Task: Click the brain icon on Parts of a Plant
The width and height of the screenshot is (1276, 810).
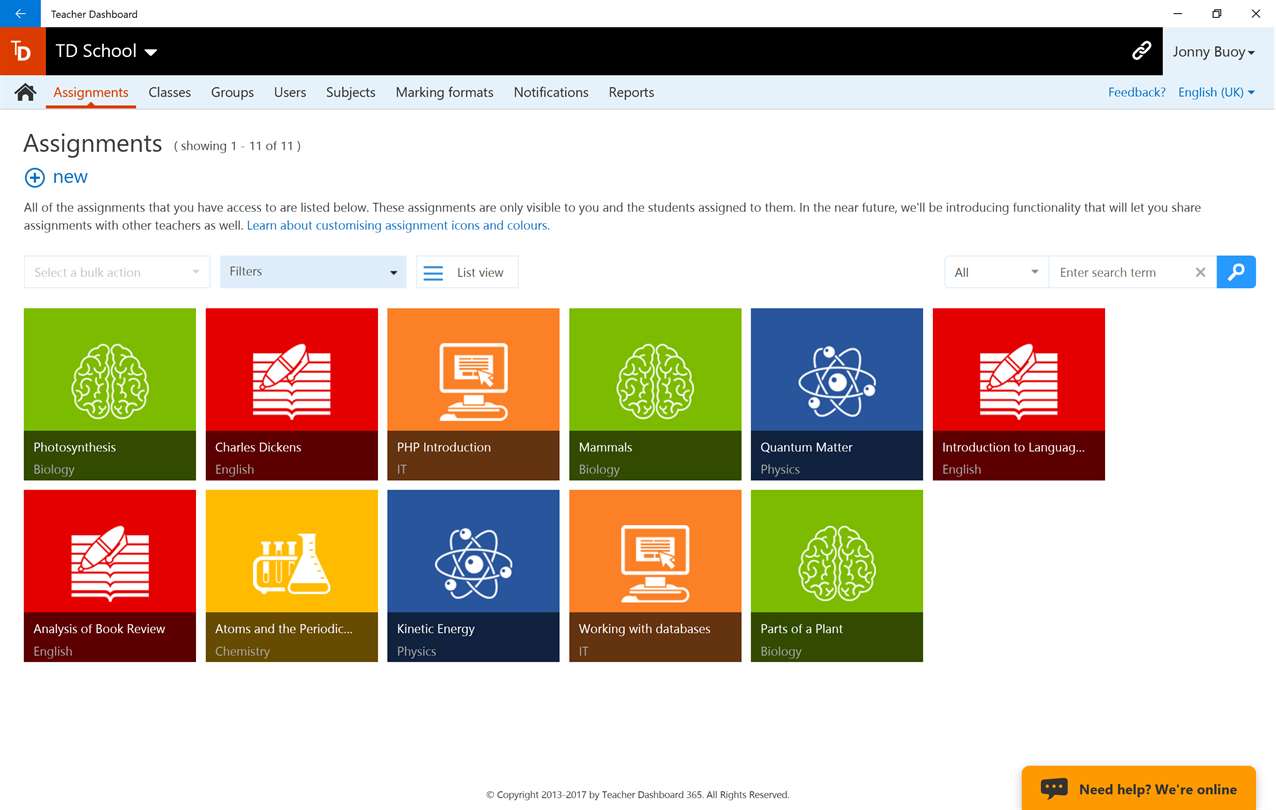Action: point(837,563)
